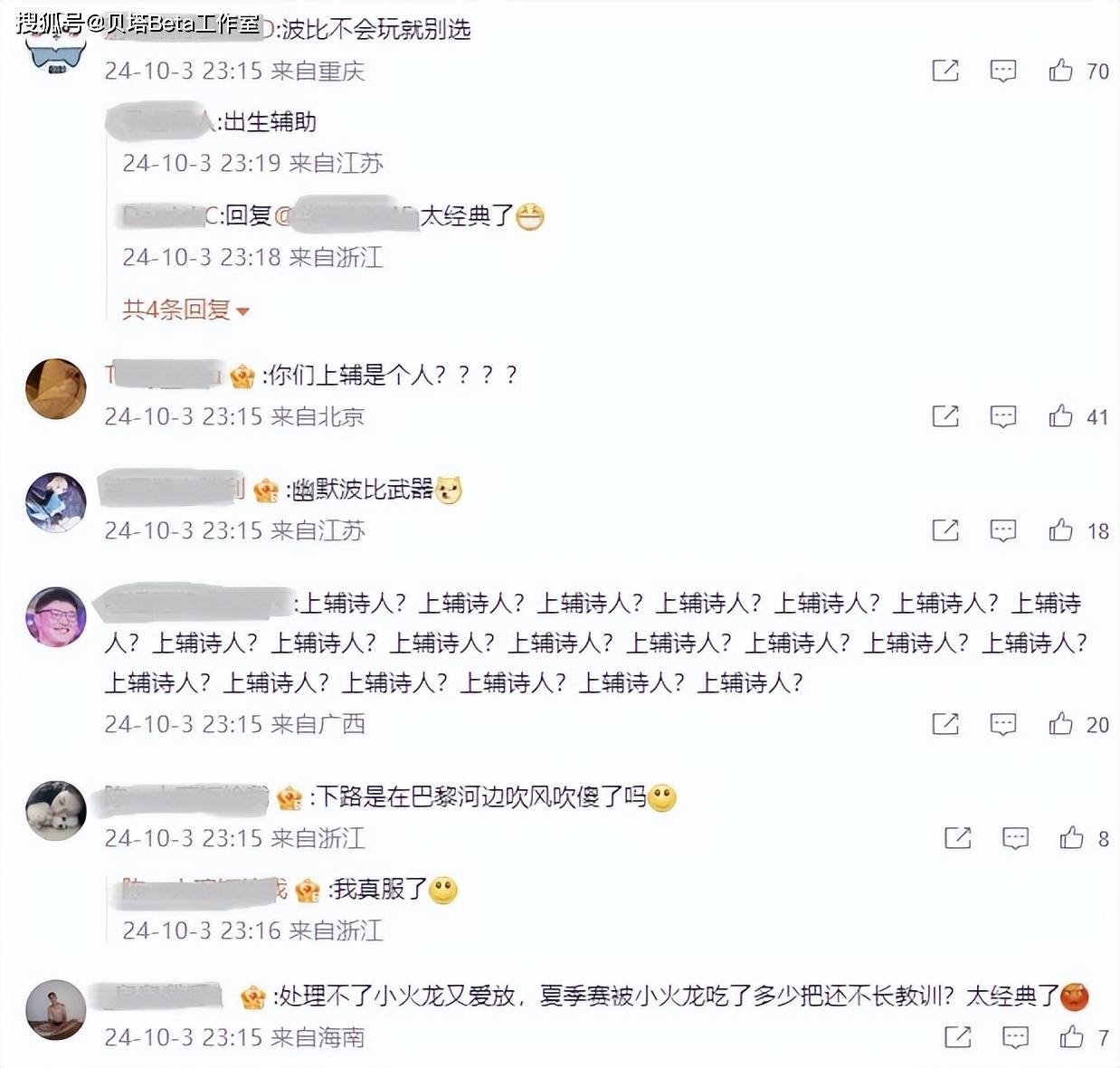Like the 巴黎河边吹风 comment
This screenshot has width=1120, height=1068.
(1072, 838)
